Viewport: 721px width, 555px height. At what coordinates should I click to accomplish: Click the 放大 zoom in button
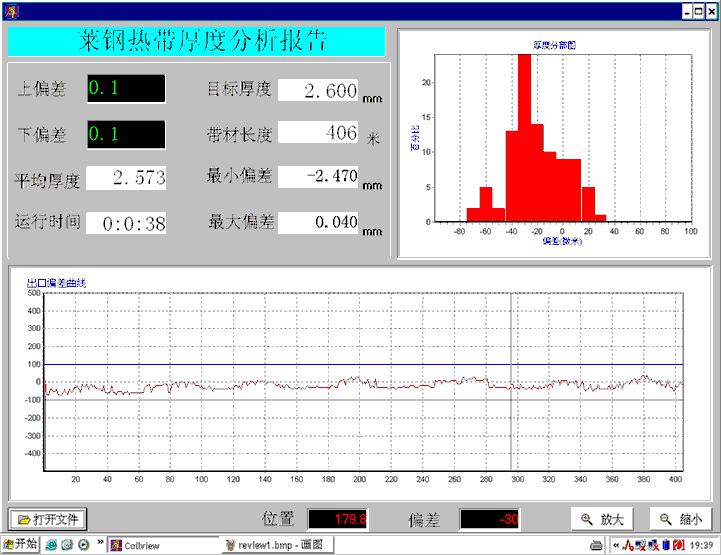(602, 519)
